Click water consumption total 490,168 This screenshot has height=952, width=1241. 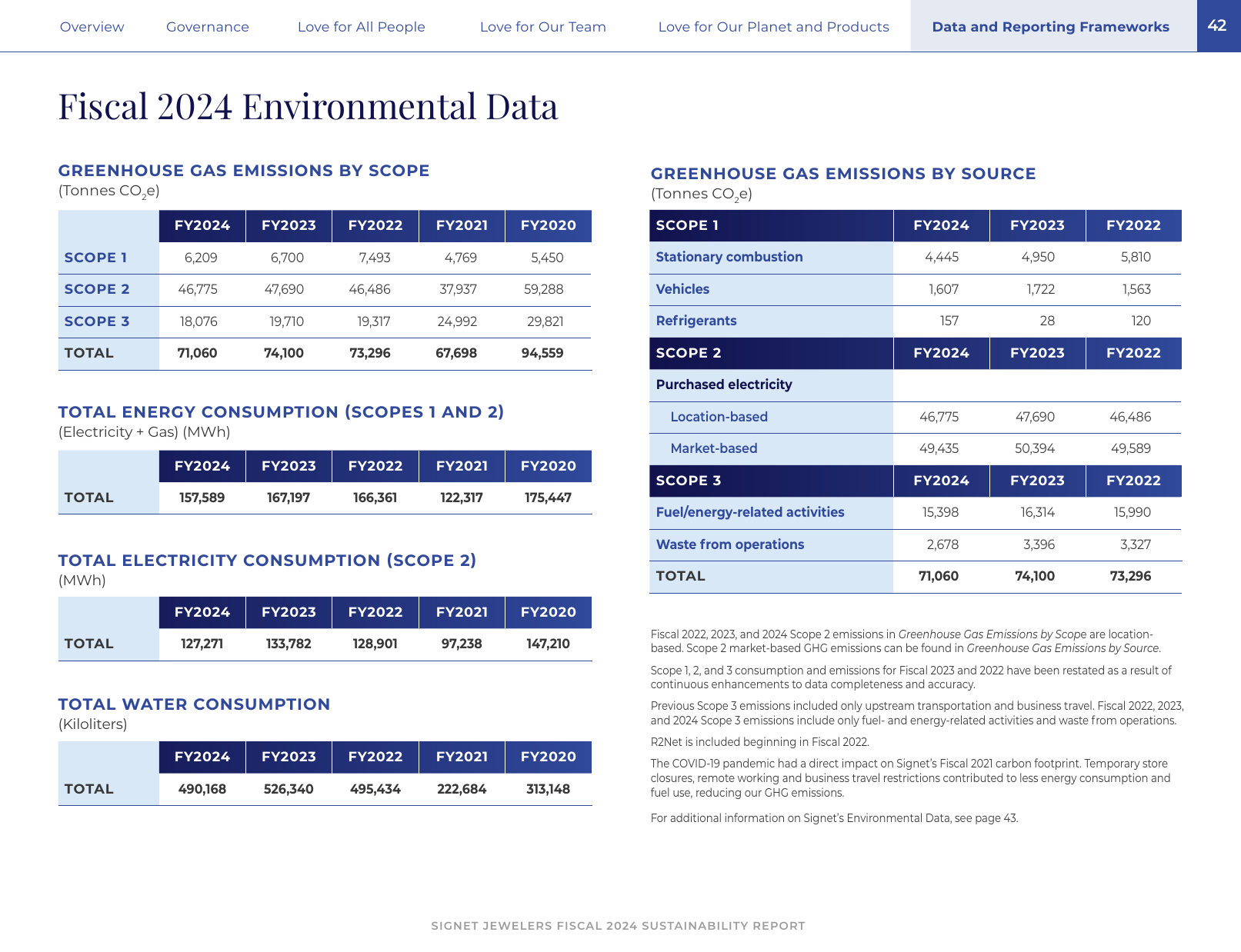[202, 789]
